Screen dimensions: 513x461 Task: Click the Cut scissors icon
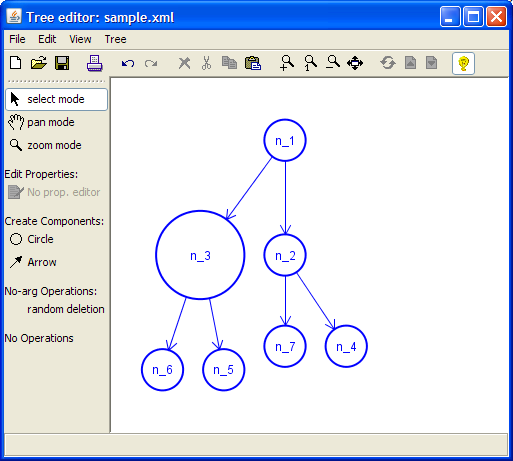pos(207,63)
